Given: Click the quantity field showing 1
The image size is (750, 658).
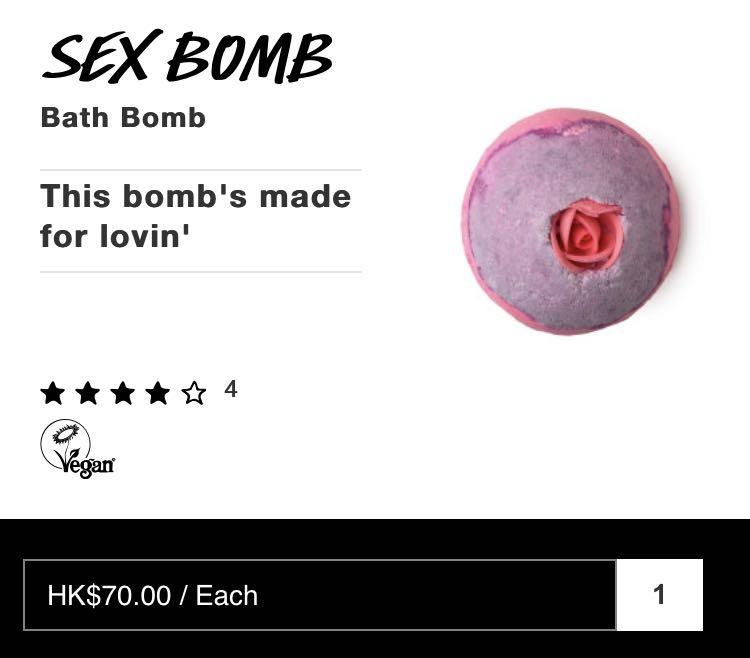Looking at the screenshot, I should 660,595.
